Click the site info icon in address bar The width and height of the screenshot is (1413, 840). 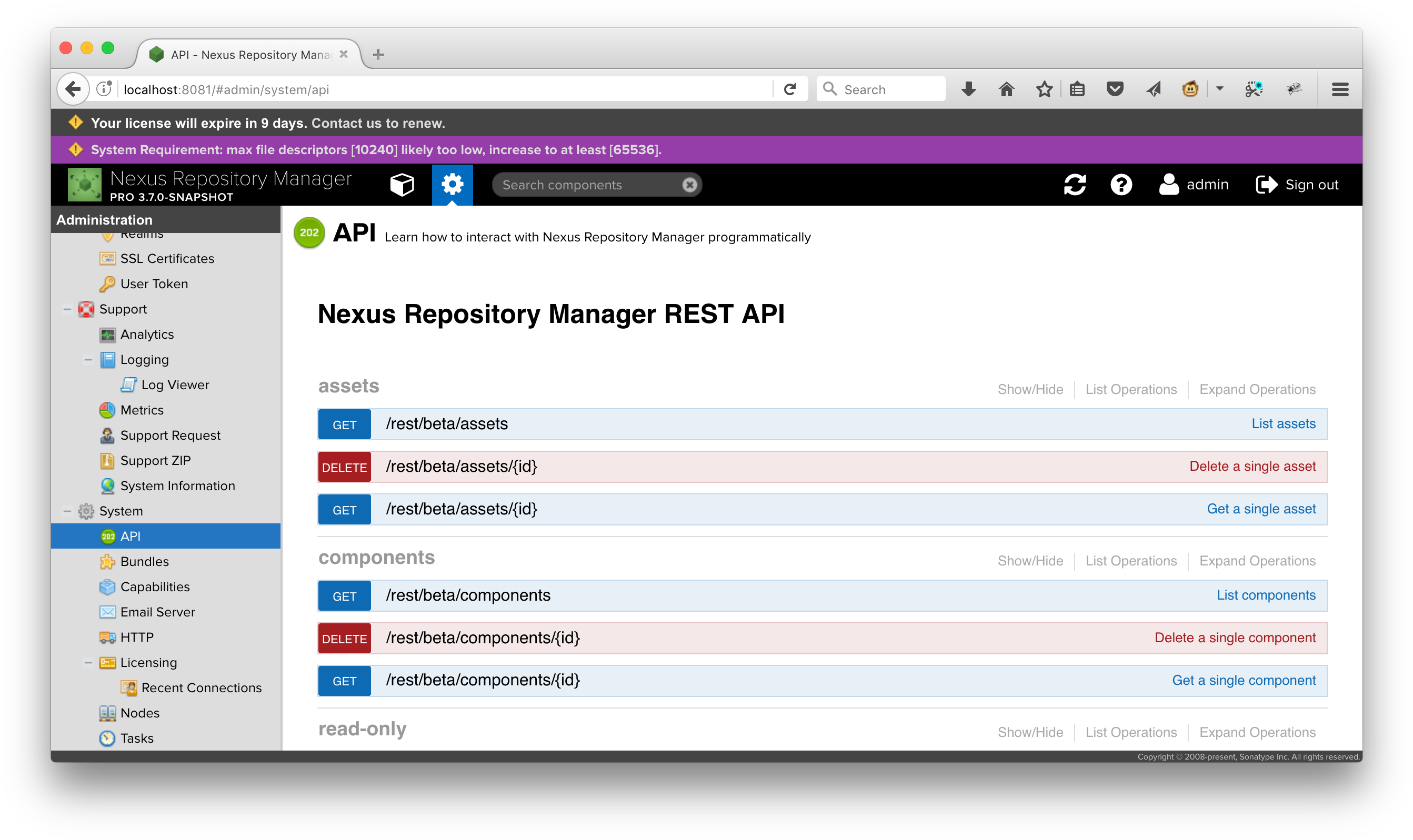click(104, 89)
